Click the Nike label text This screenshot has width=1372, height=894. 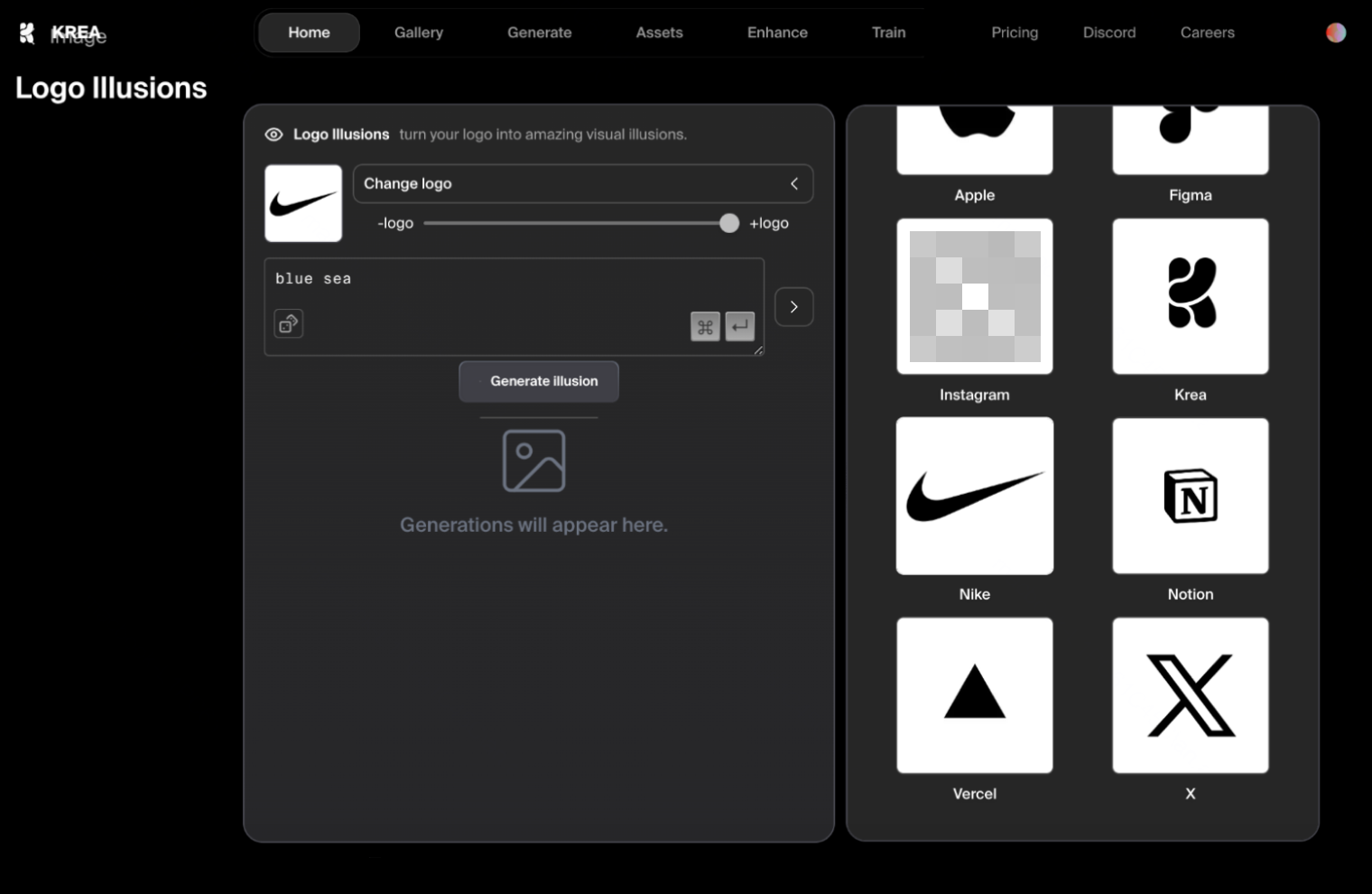[975, 594]
